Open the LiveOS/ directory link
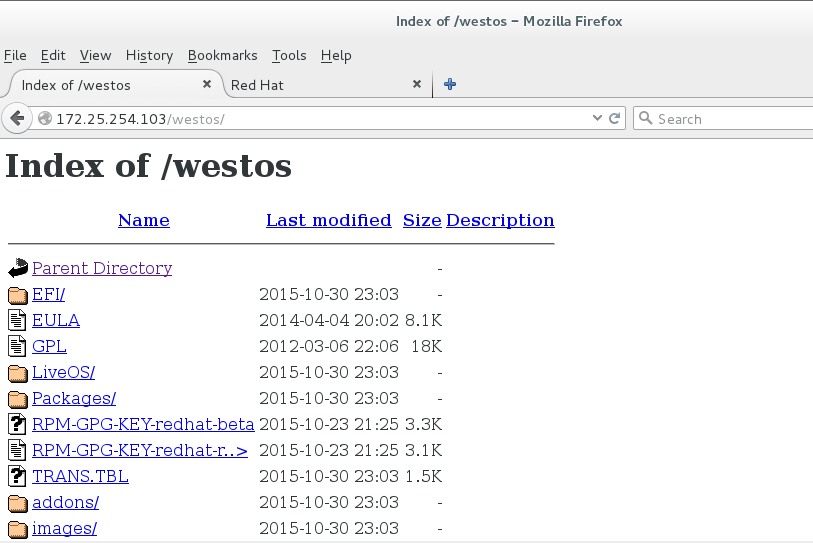This screenshot has width=813, height=543. pyautogui.click(x=63, y=372)
